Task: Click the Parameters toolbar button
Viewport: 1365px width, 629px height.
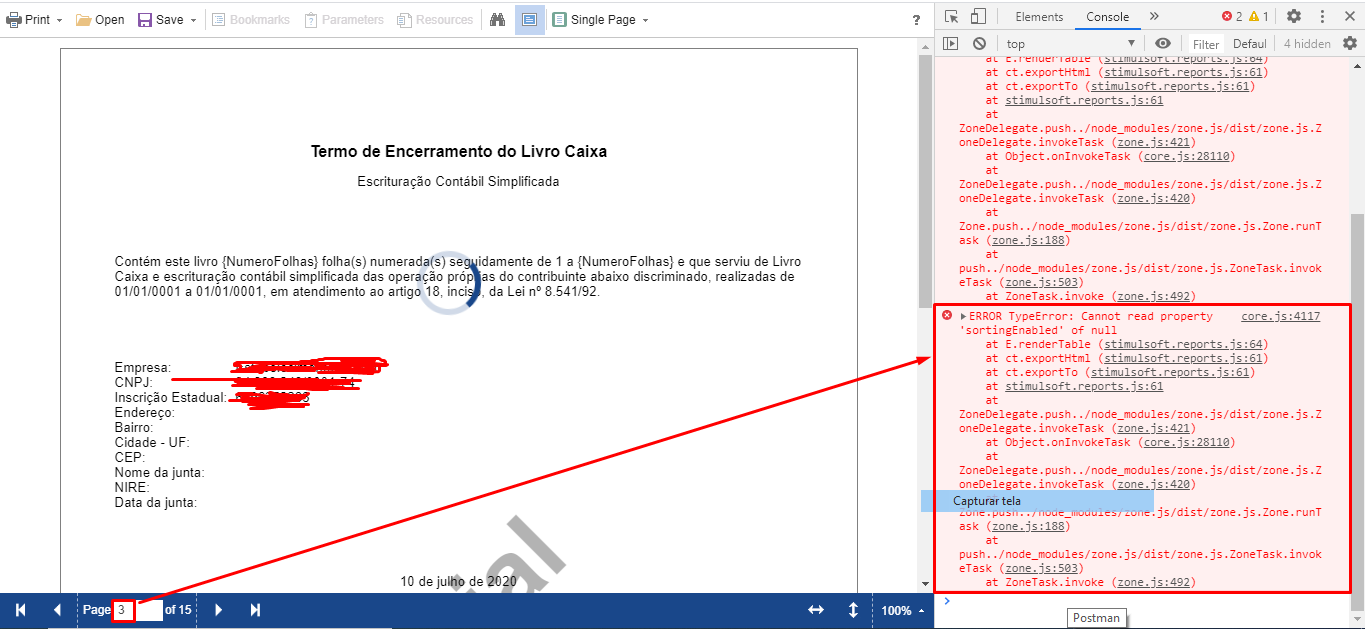Action: pos(344,19)
